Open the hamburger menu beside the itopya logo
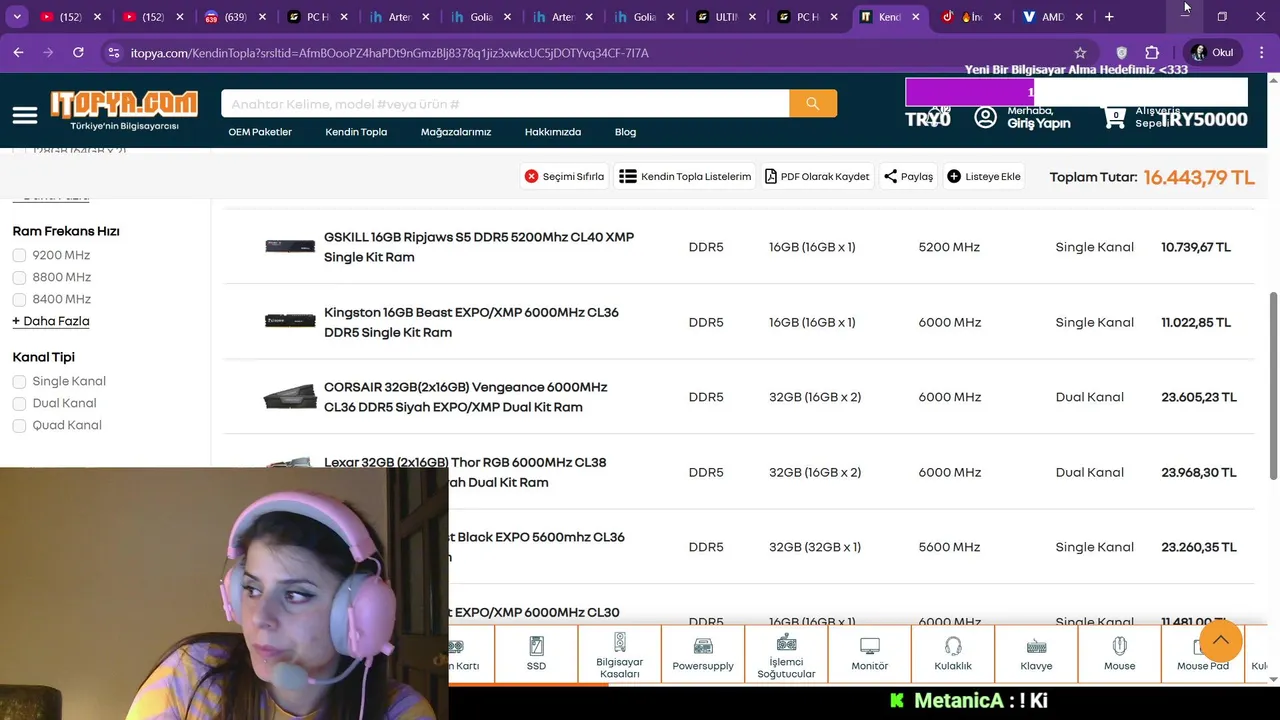1280x720 pixels. click(x=25, y=116)
